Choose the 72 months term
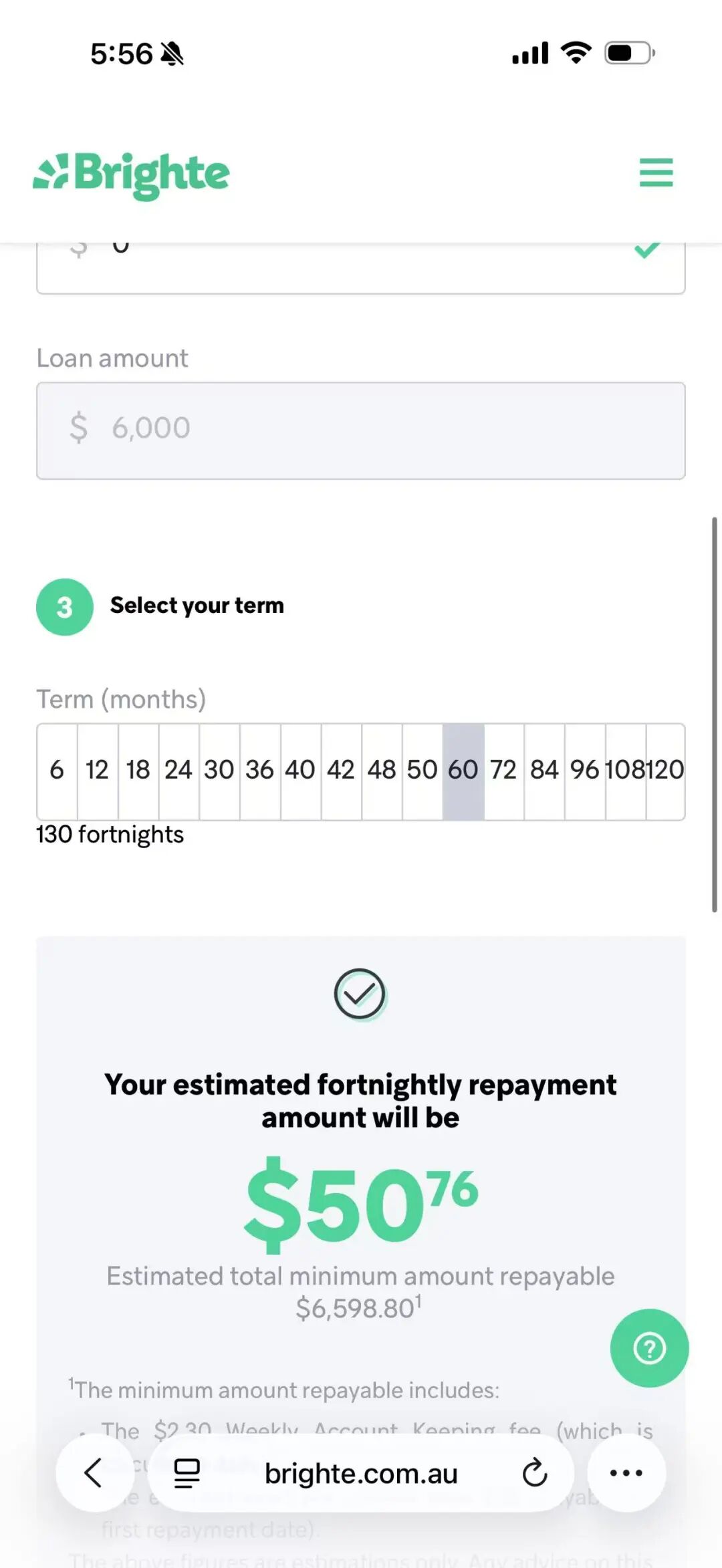Screen dimensions: 722x1568 (503, 771)
